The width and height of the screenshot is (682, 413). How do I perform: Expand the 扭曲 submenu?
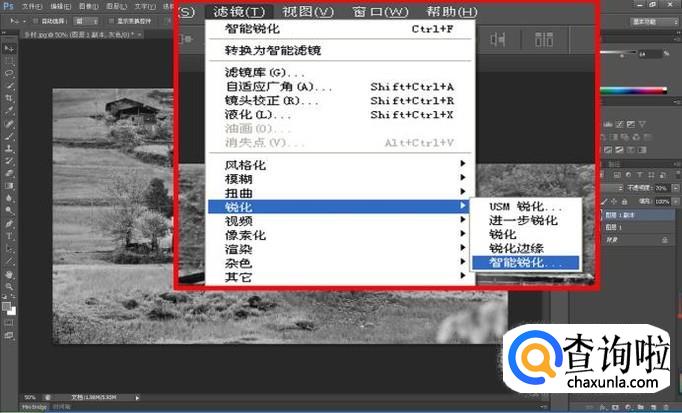point(340,193)
